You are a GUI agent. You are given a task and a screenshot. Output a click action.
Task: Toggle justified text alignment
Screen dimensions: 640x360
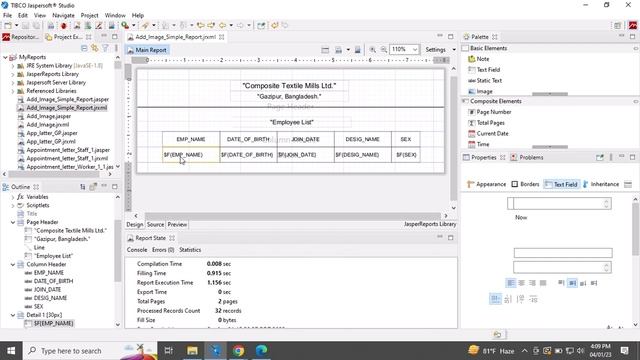[543, 283]
